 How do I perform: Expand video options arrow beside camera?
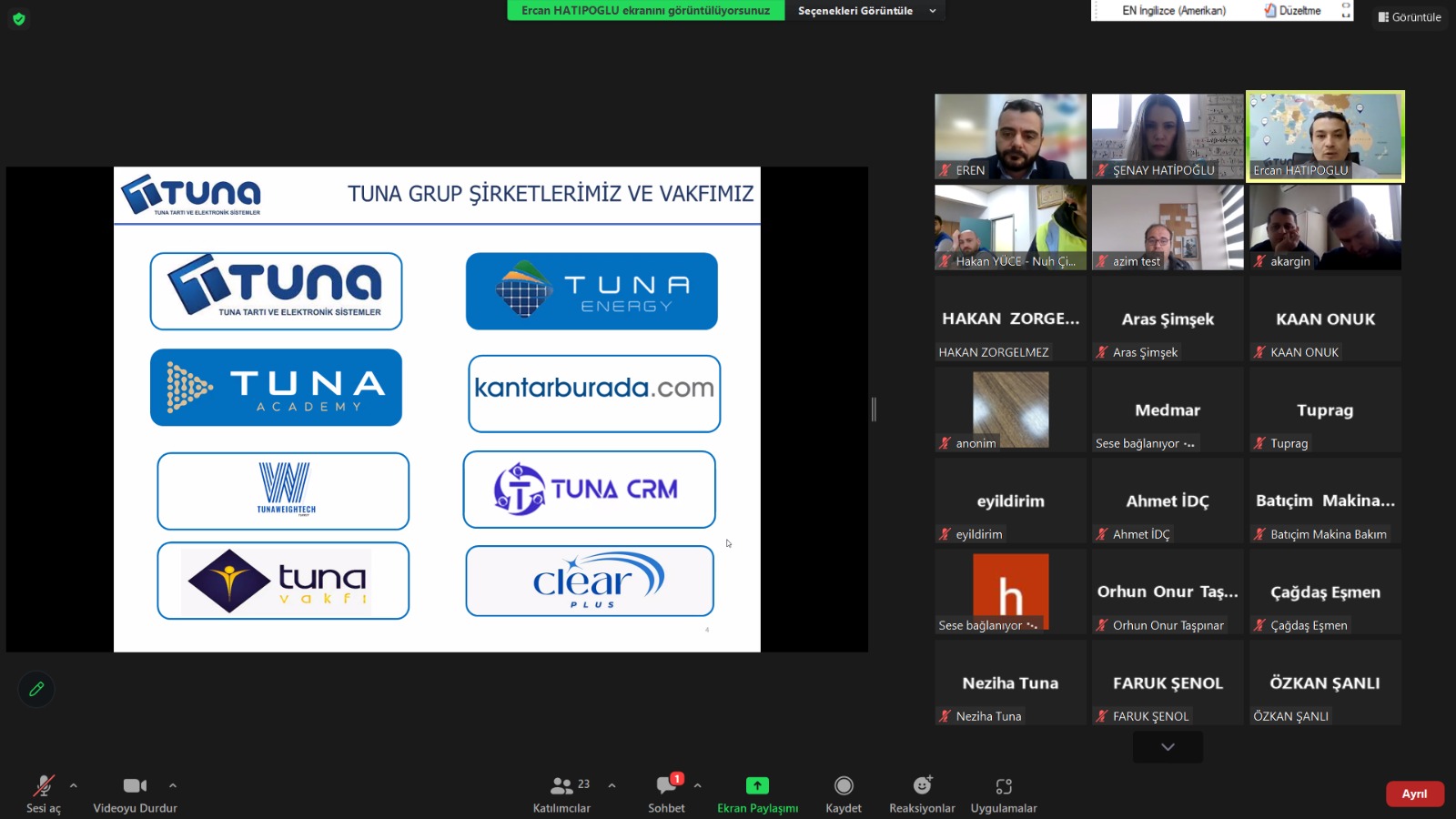[x=173, y=785]
